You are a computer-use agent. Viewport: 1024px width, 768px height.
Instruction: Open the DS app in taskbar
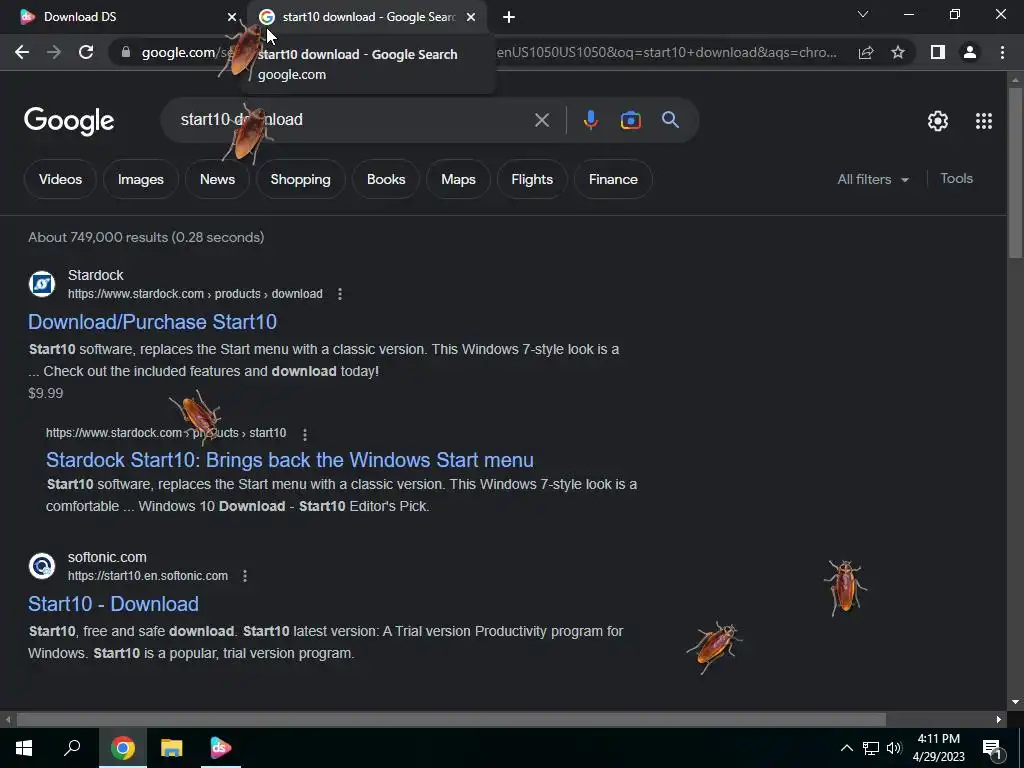click(220, 748)
